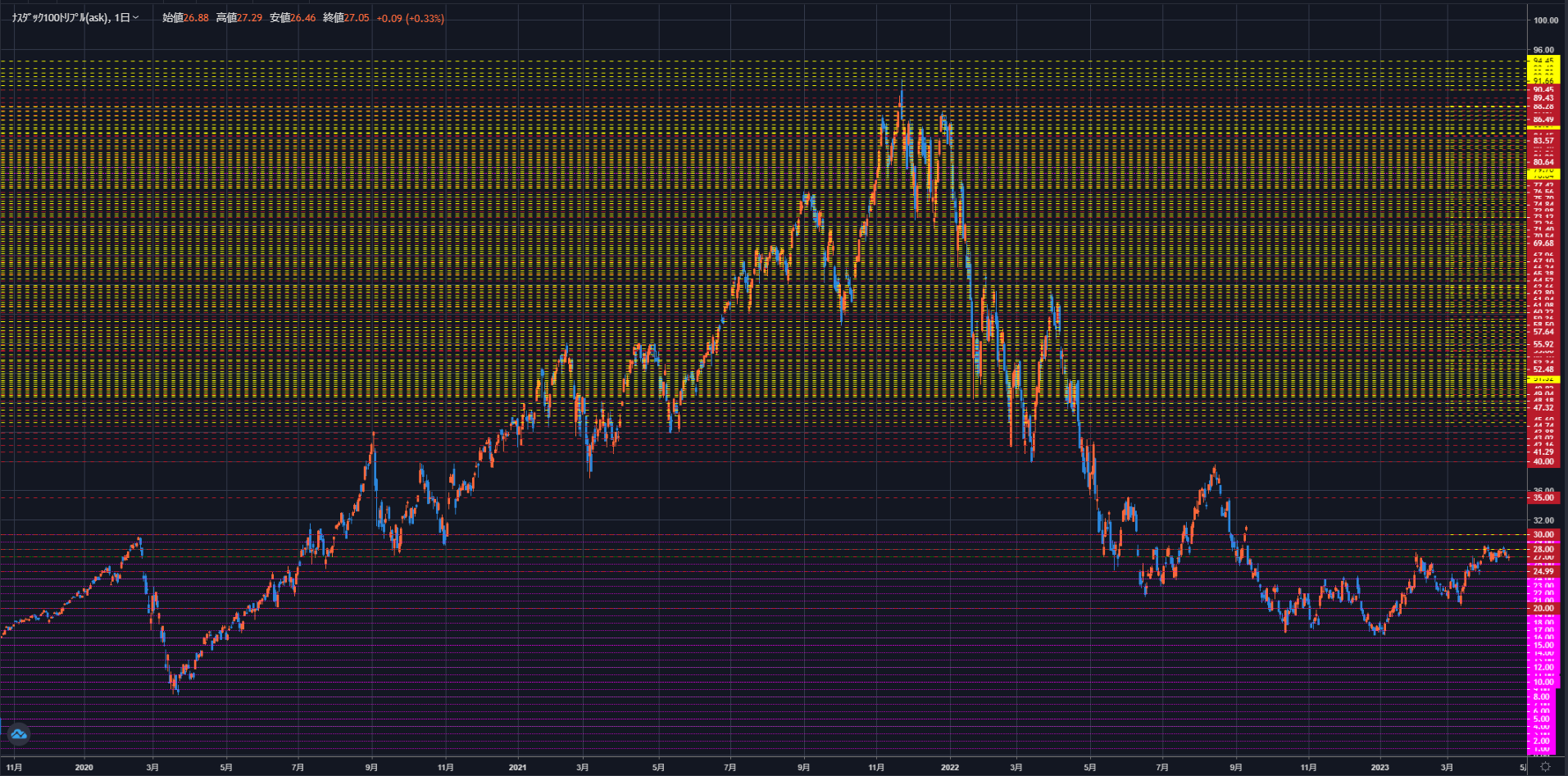Select the 24.99 price level label

pos(1543,571)
